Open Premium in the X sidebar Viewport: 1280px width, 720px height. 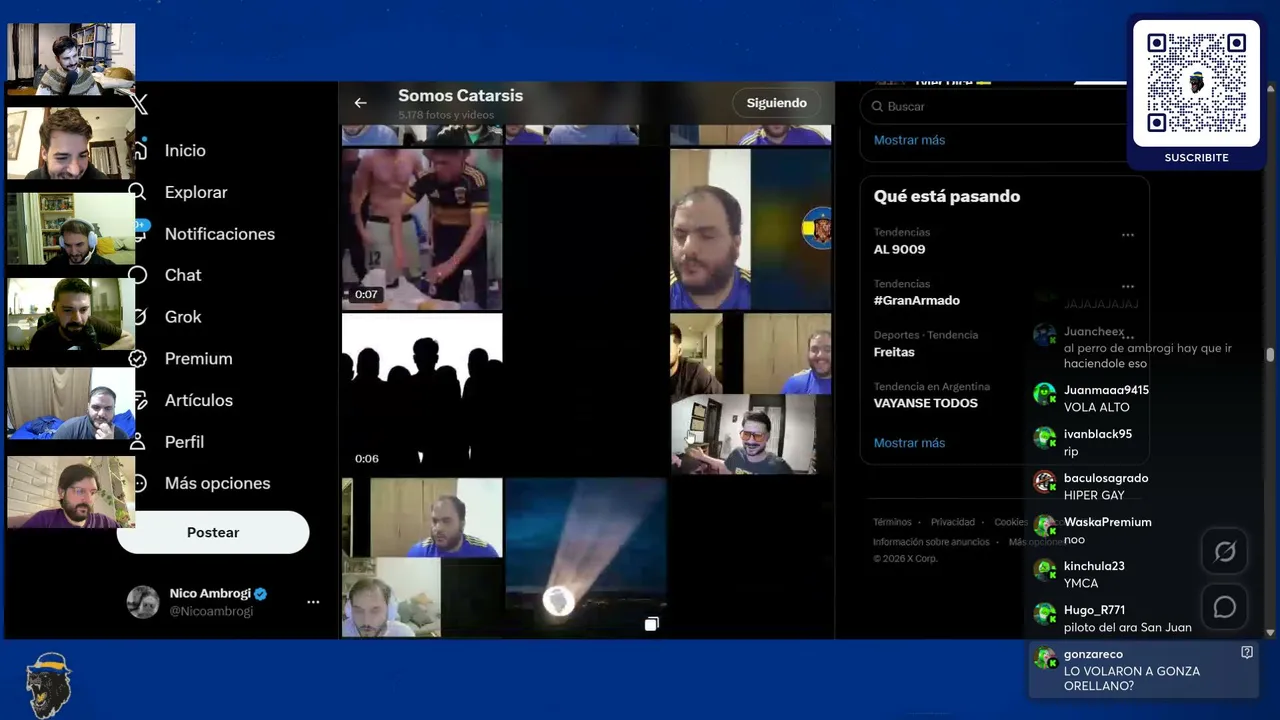[198, 359]
